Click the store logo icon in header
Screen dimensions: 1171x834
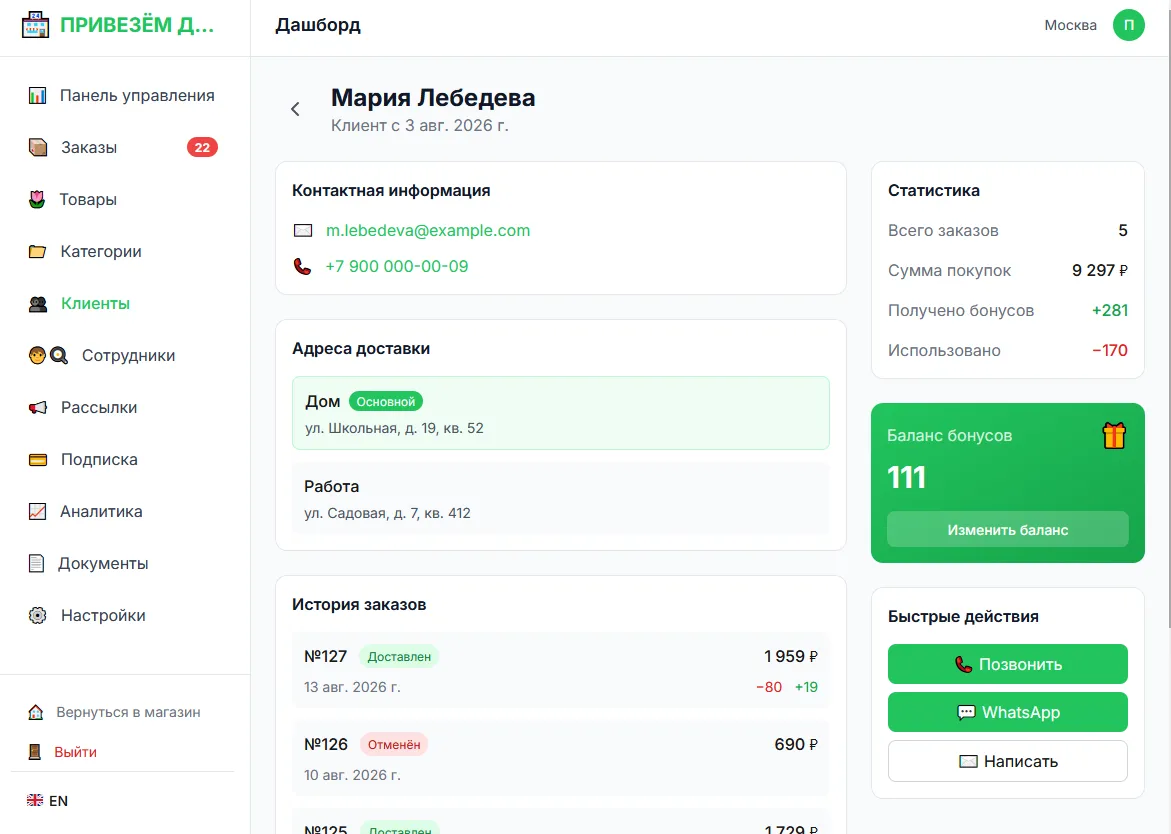pos(35,25)
